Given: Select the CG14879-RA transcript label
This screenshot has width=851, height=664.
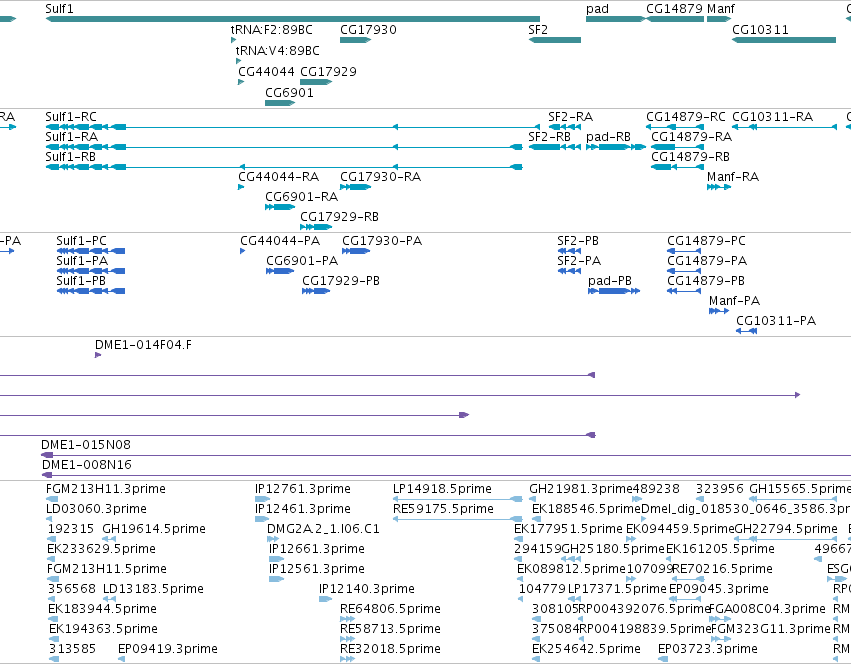Looking at the screenshot, I should point(692,137).
